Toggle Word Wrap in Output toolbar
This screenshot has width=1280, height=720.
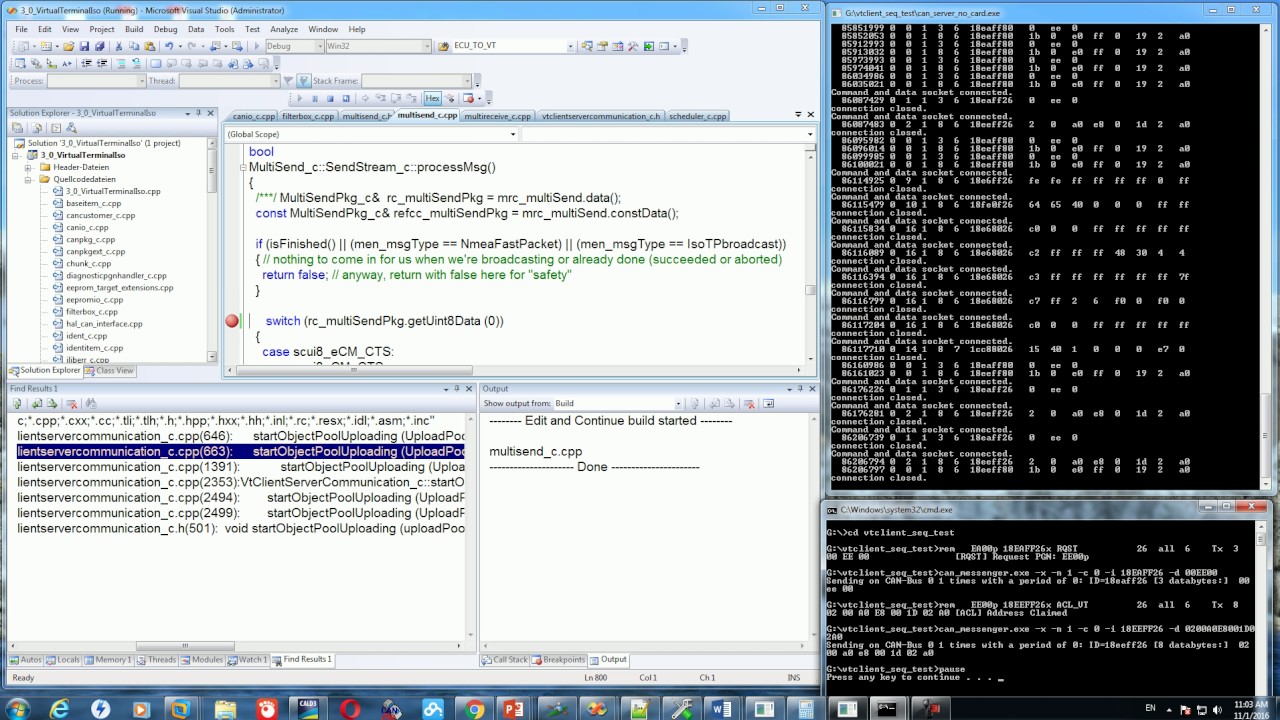(x=768, y=403)
